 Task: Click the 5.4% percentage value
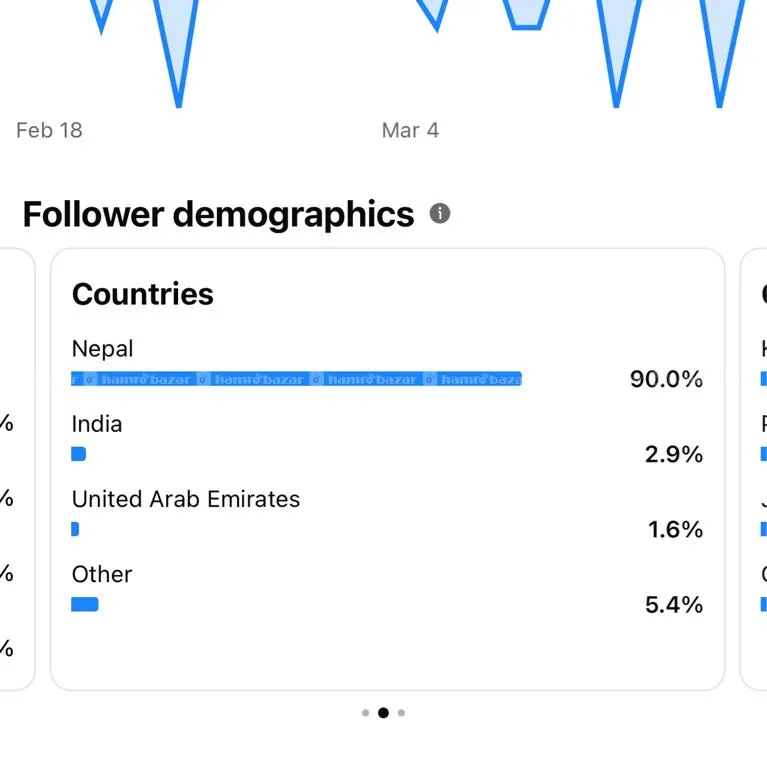click(x=673, y=604)
